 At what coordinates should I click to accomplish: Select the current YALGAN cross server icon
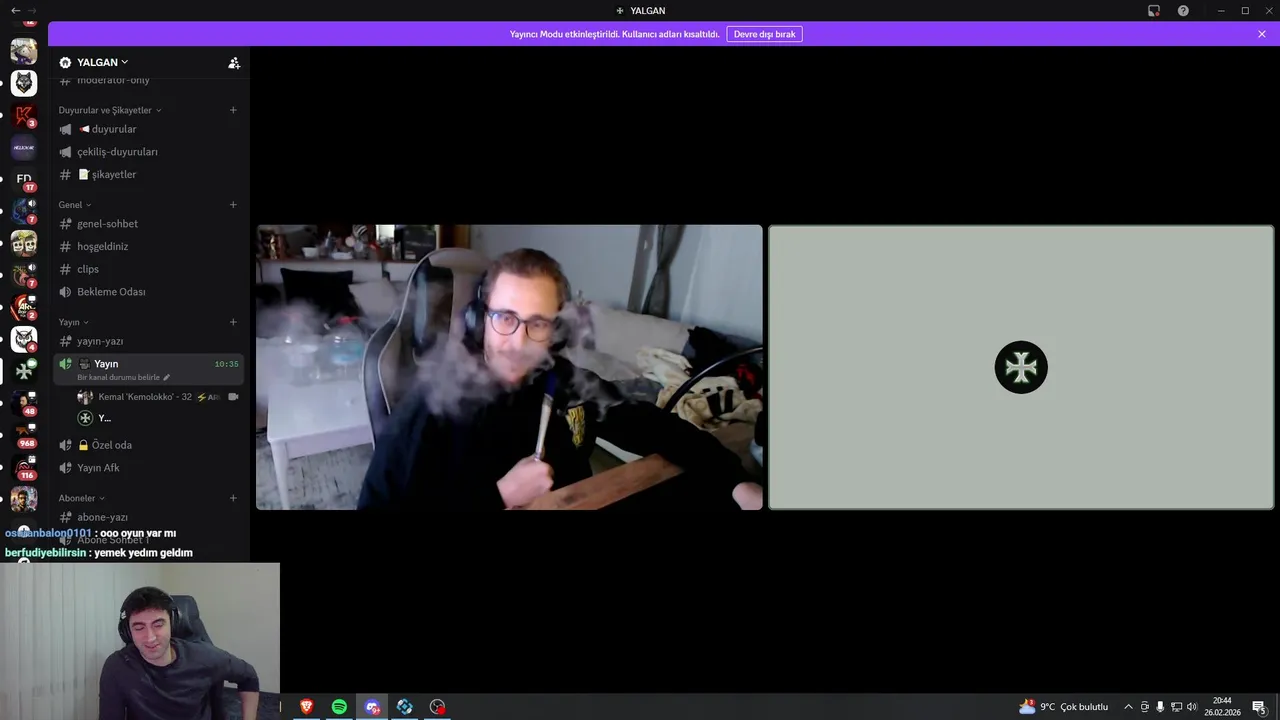[24, 371]
